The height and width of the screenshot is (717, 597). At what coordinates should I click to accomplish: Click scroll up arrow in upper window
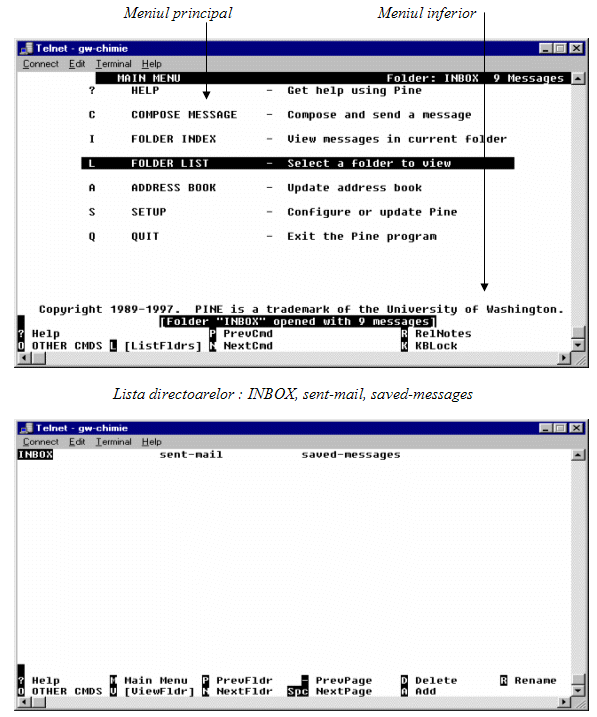[578, 79]
